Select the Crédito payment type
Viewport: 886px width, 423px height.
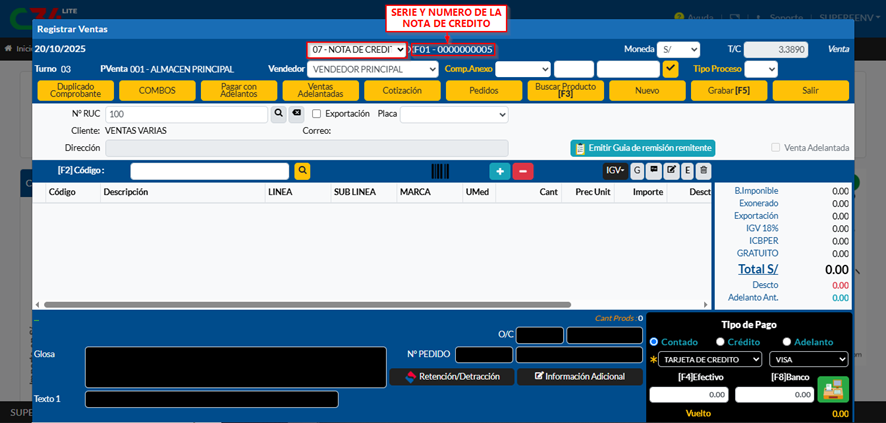(720, 342)
